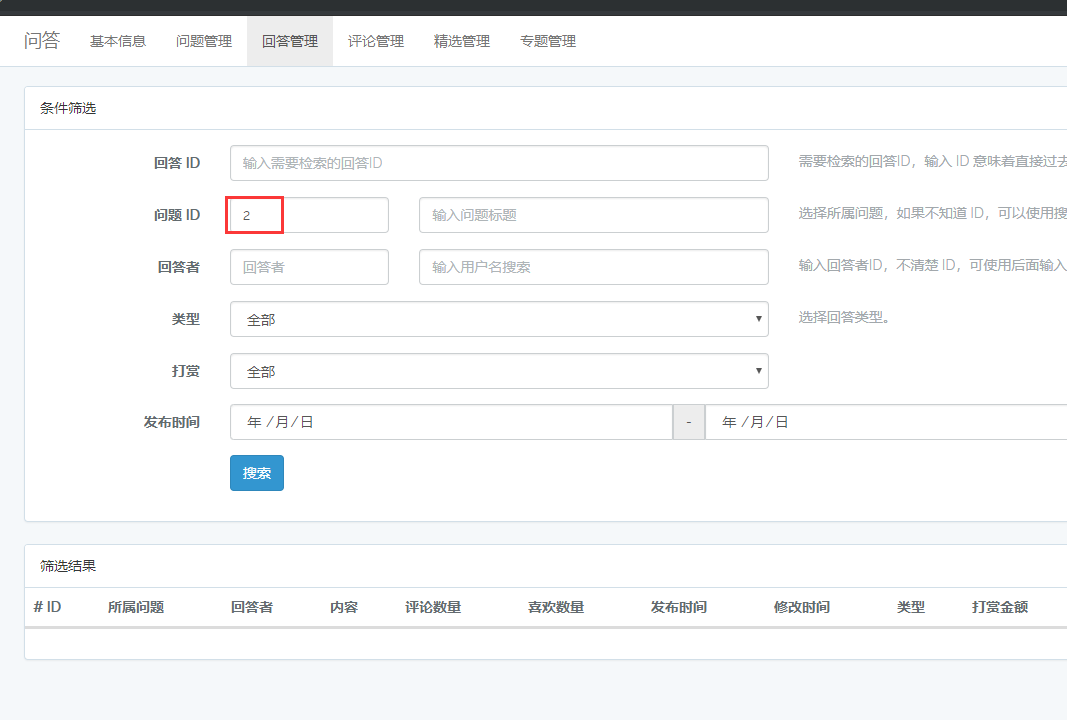Open the 精选管理 tab

click(461, 41)
